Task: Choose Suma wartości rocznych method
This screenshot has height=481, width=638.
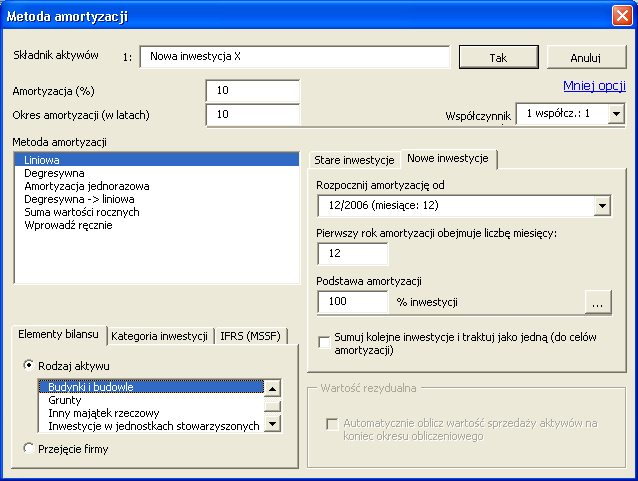Action: click(x=156, y=212)
